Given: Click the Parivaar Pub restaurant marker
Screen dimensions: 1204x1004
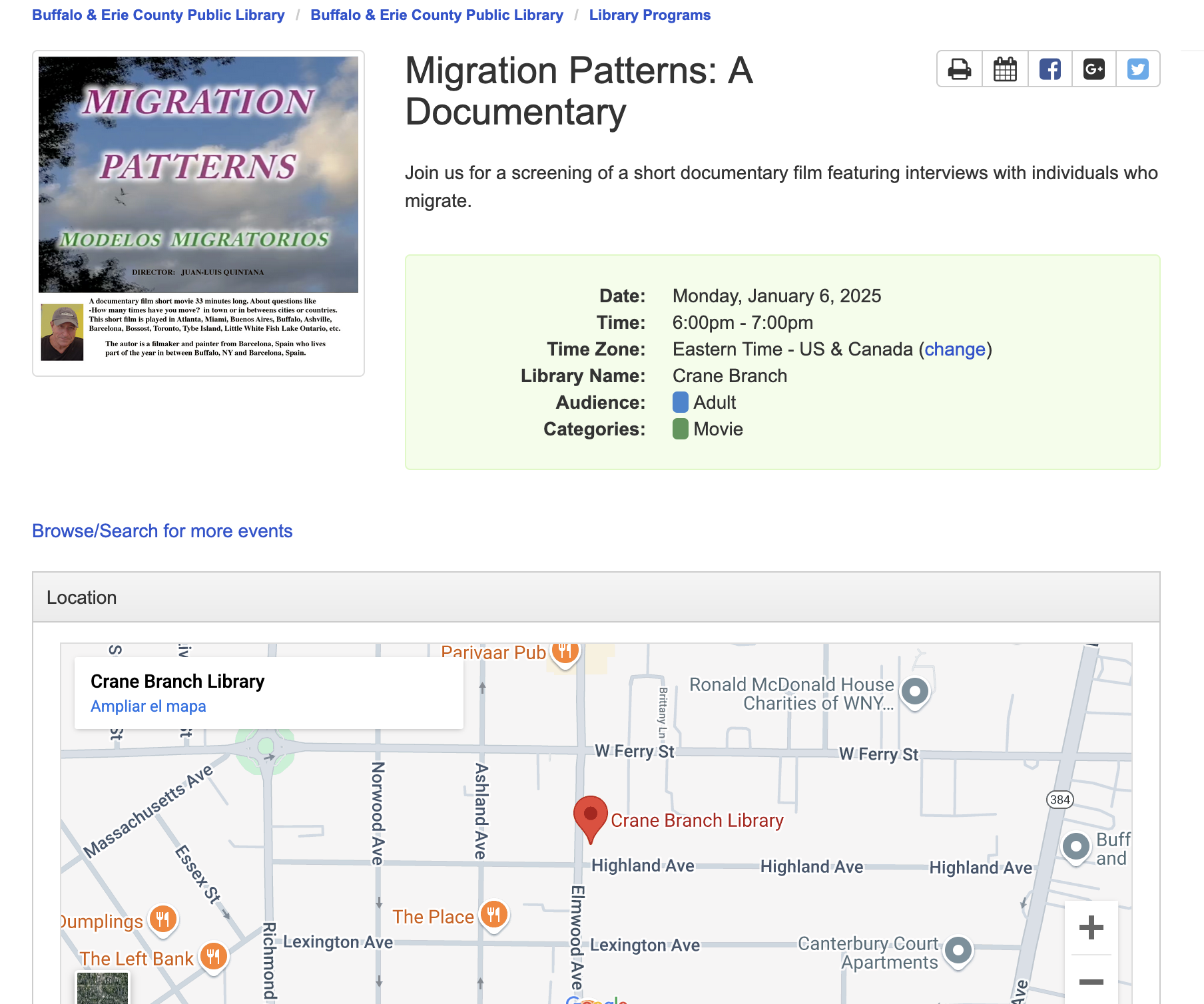Looking at the screenshot, I should pos(565,652).
